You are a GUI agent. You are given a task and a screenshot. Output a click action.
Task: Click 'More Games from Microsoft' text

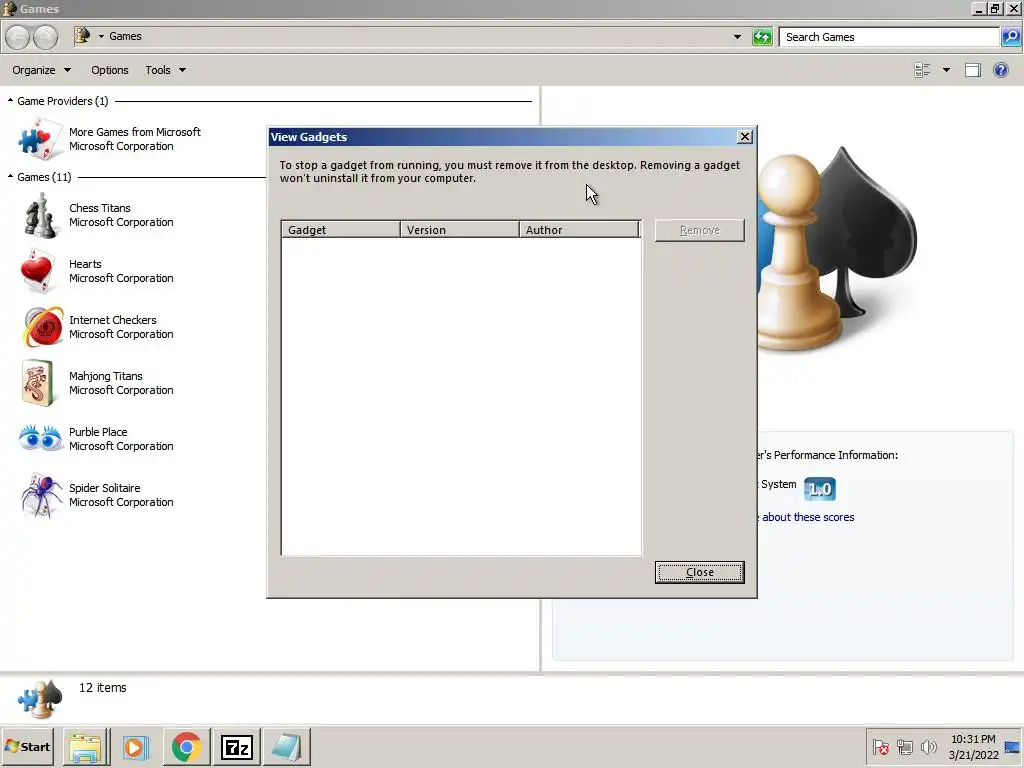135,132
